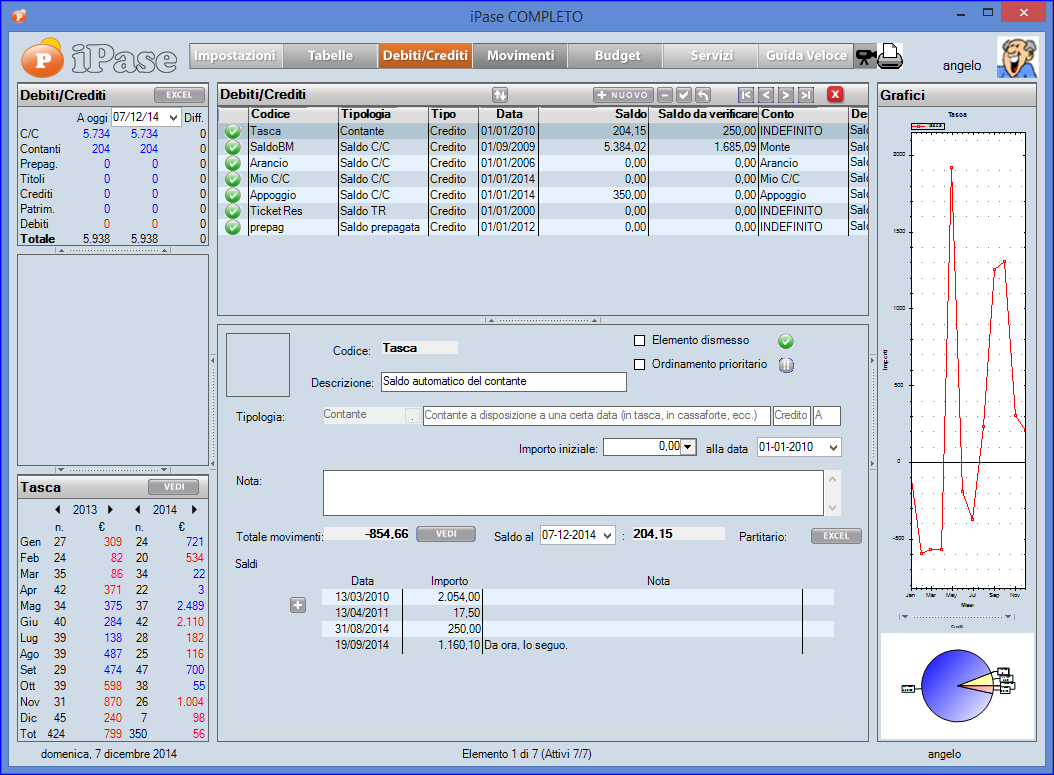Viewport: 1054px width, 775px height.
Task: Click the video camera icon
Action: tap(865, 56)
